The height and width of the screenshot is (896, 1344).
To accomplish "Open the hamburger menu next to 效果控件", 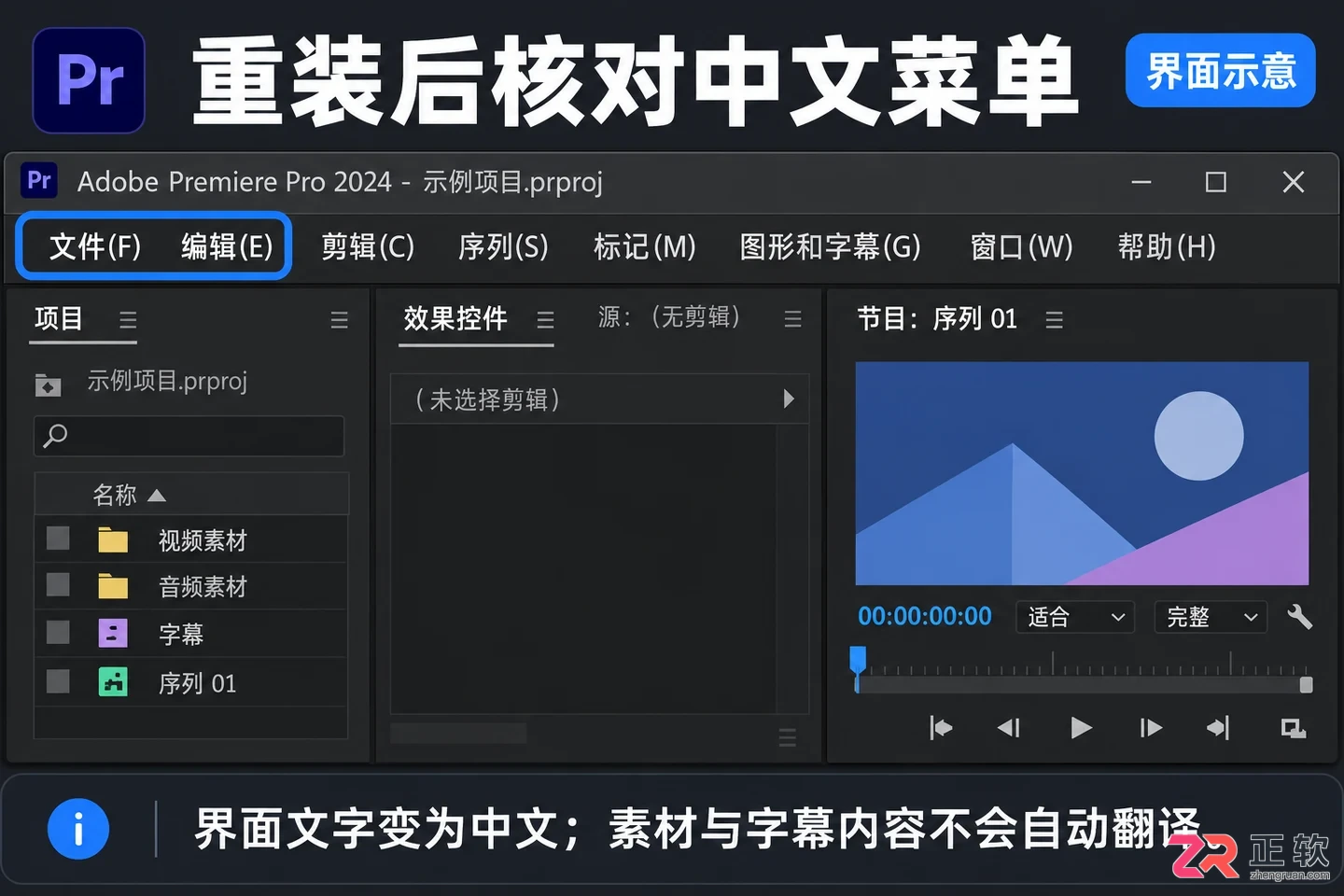I will pos(545,320).
